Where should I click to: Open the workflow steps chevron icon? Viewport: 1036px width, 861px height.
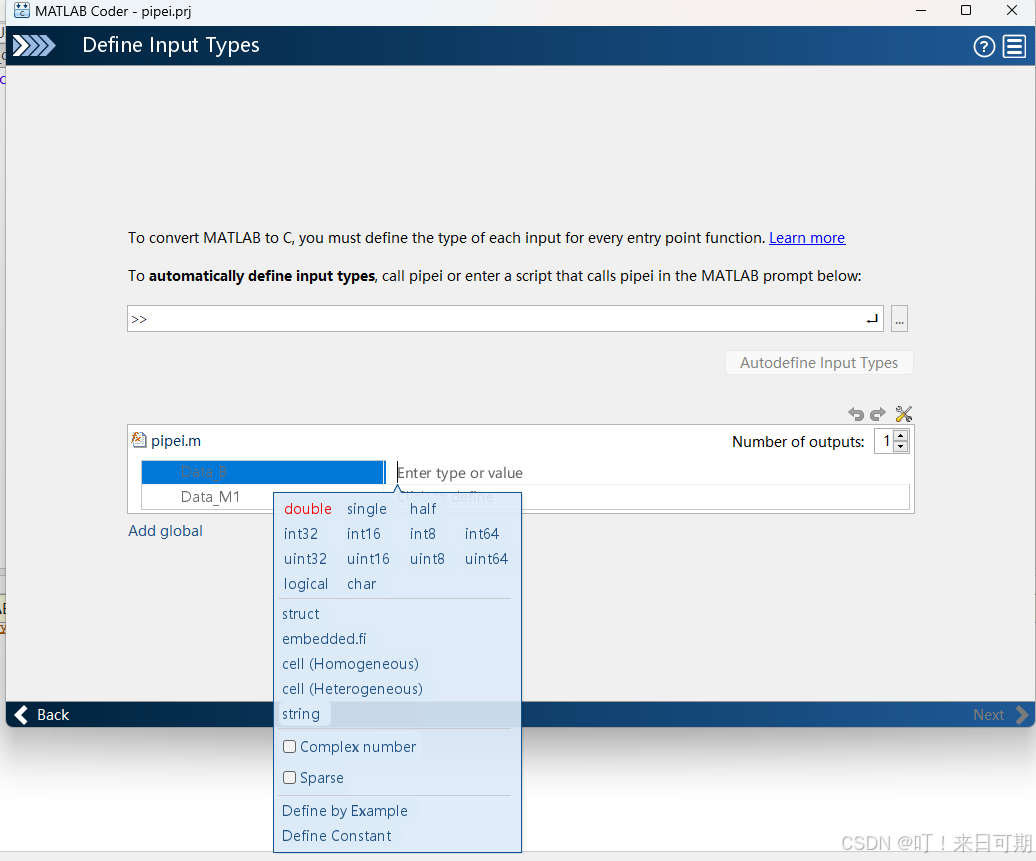click(x=34, y=46)
